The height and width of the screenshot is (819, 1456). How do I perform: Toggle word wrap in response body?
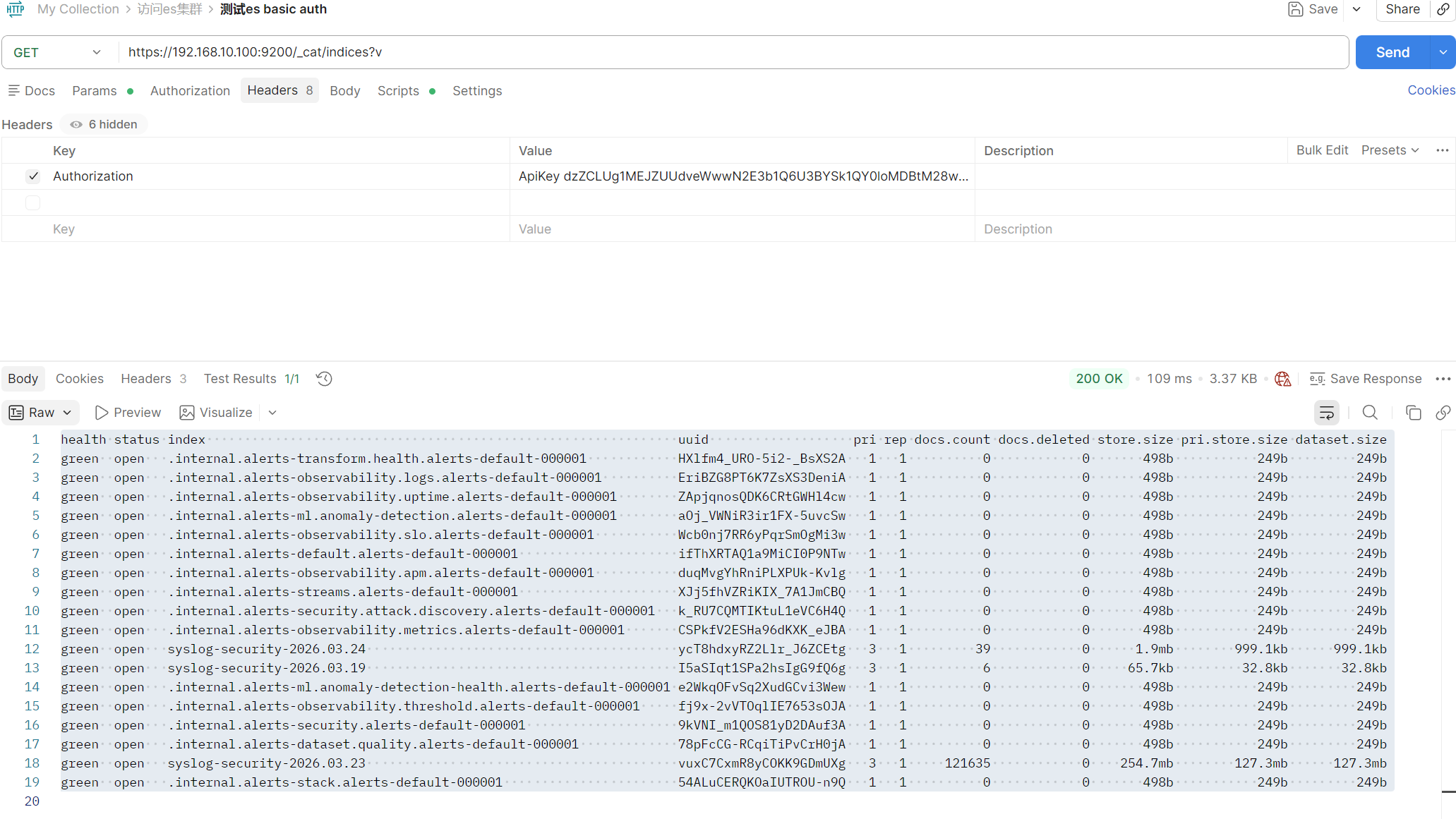pos(1326,413)
